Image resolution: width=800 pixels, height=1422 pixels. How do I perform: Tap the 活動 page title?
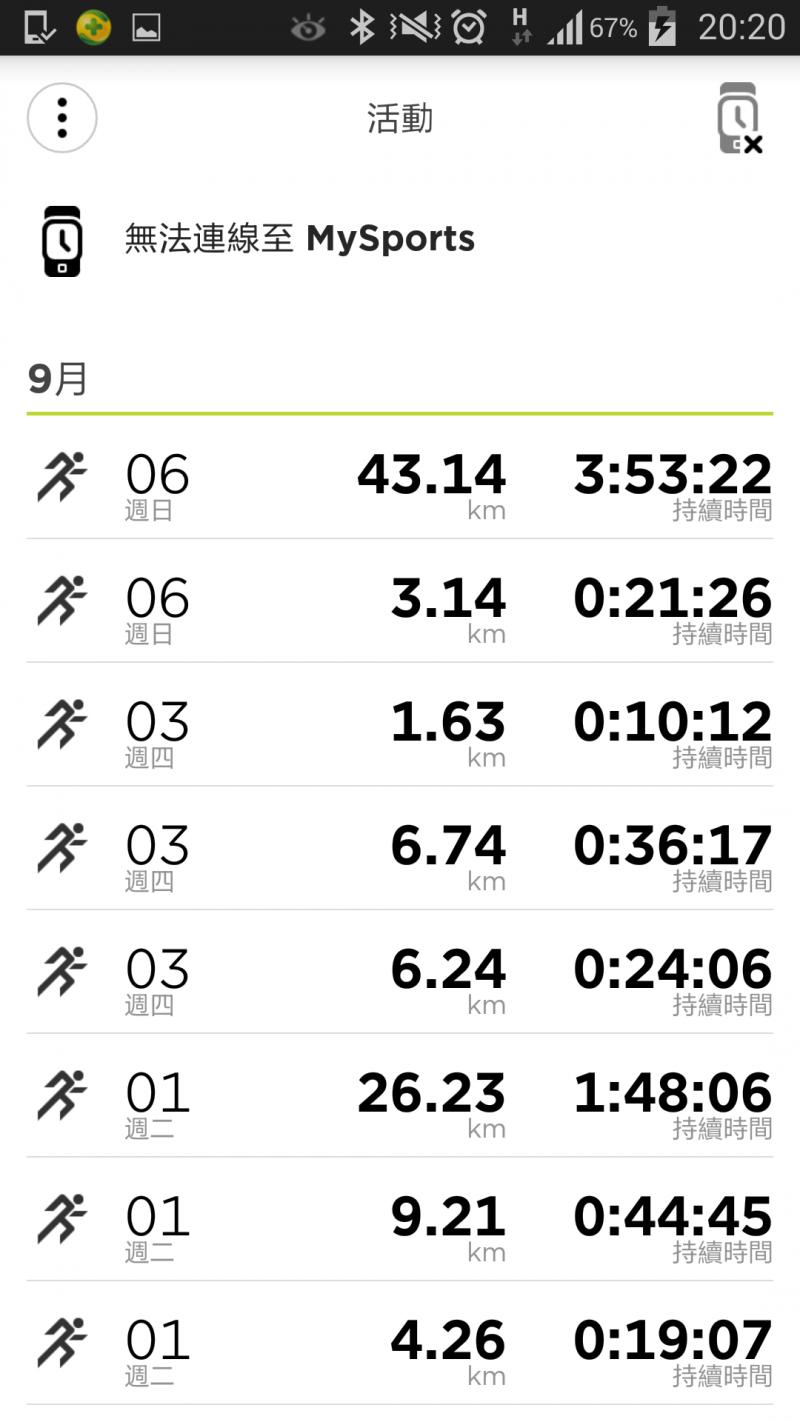coord(400,119)
